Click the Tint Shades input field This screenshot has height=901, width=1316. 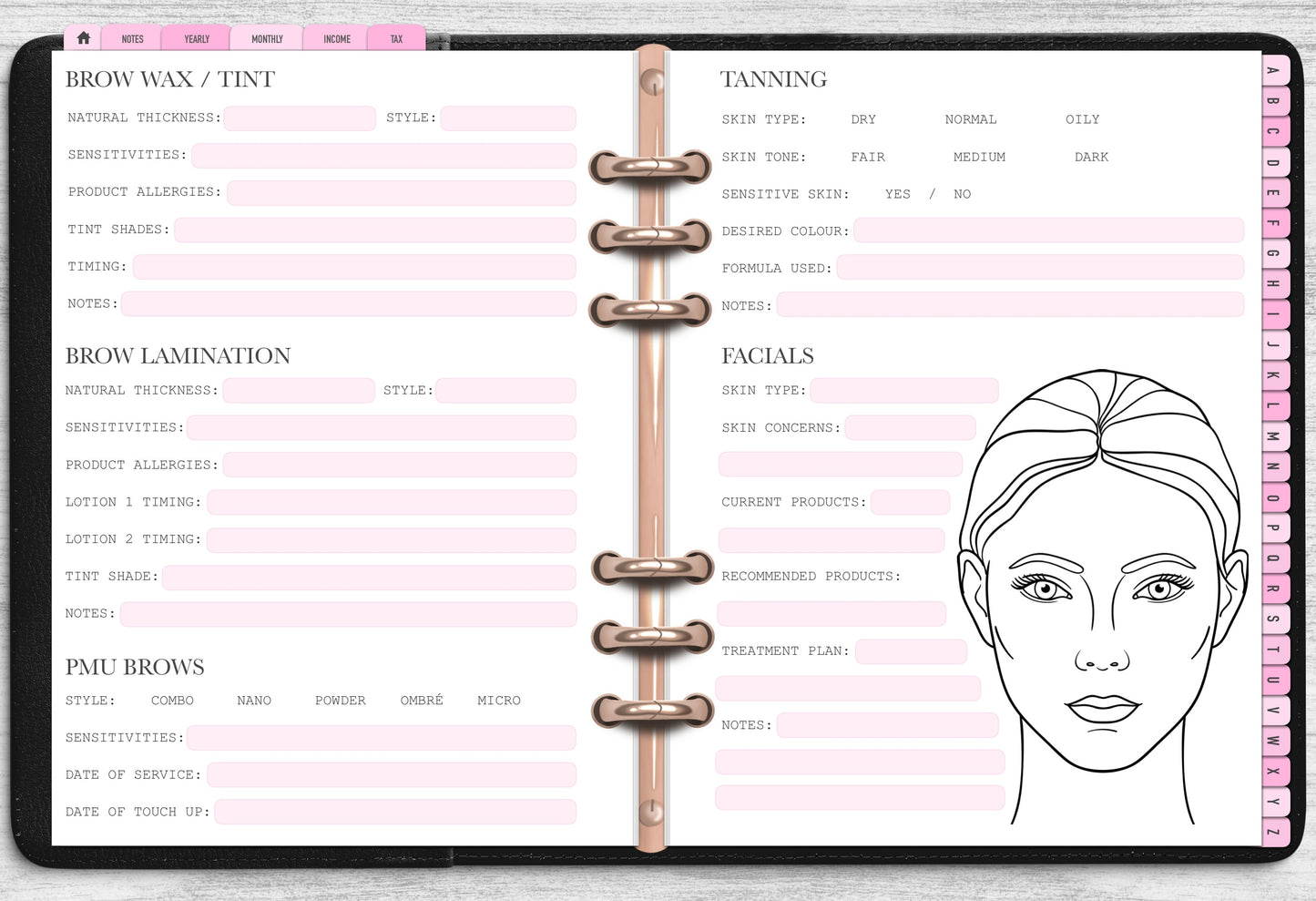(x=374, y=230)
